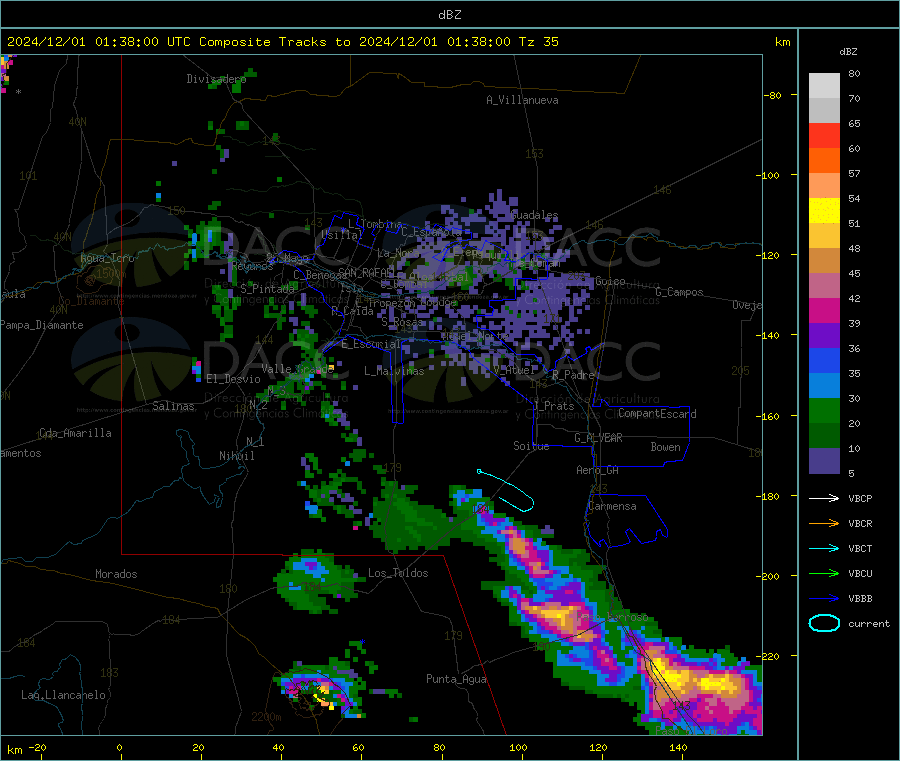Click the Guadales map label

[x=534, y=215]
